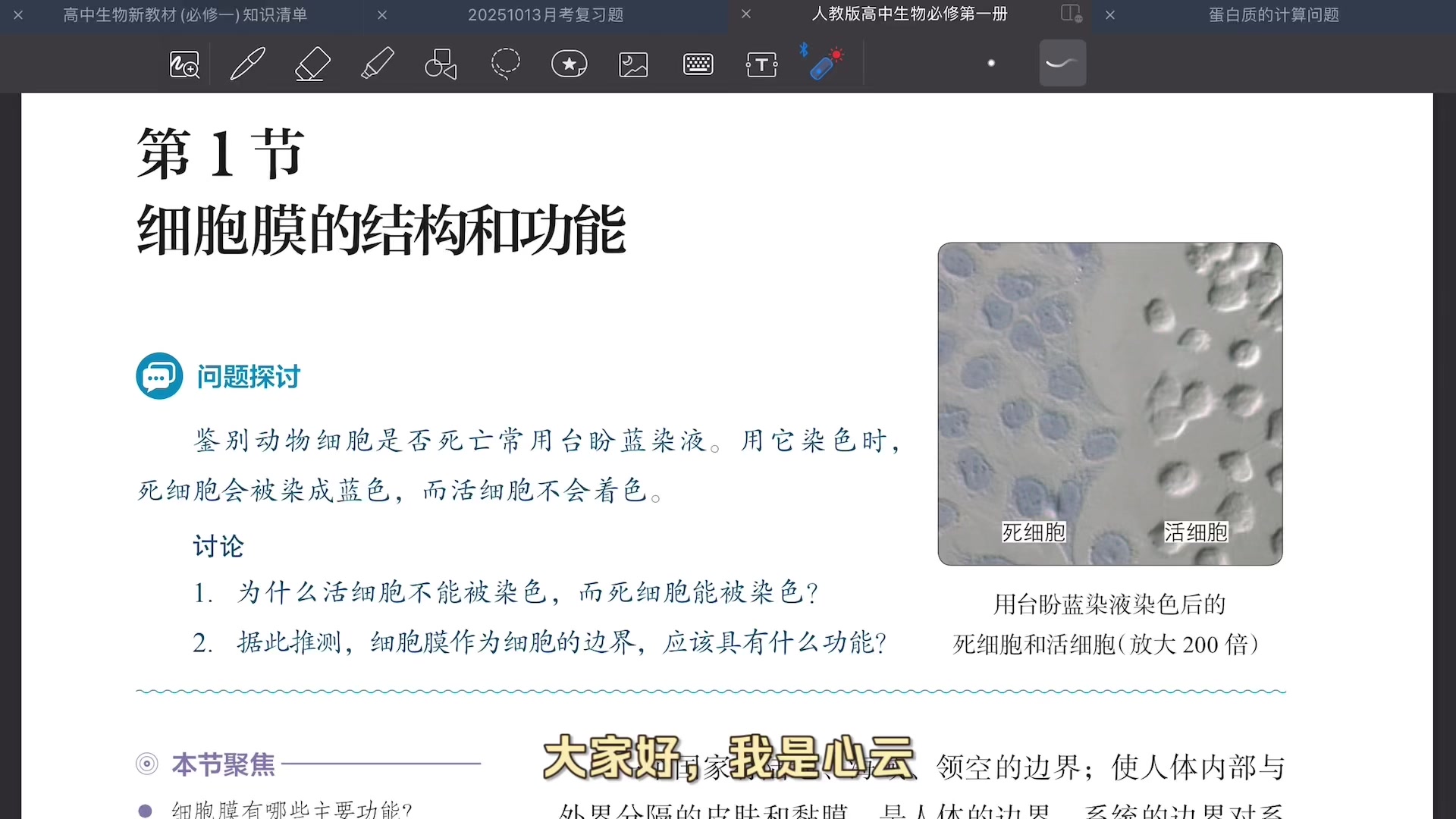Viewport: 1456px width, 819px height.
Task: Click the stained cells image in the page
Action: [1109, 403]
